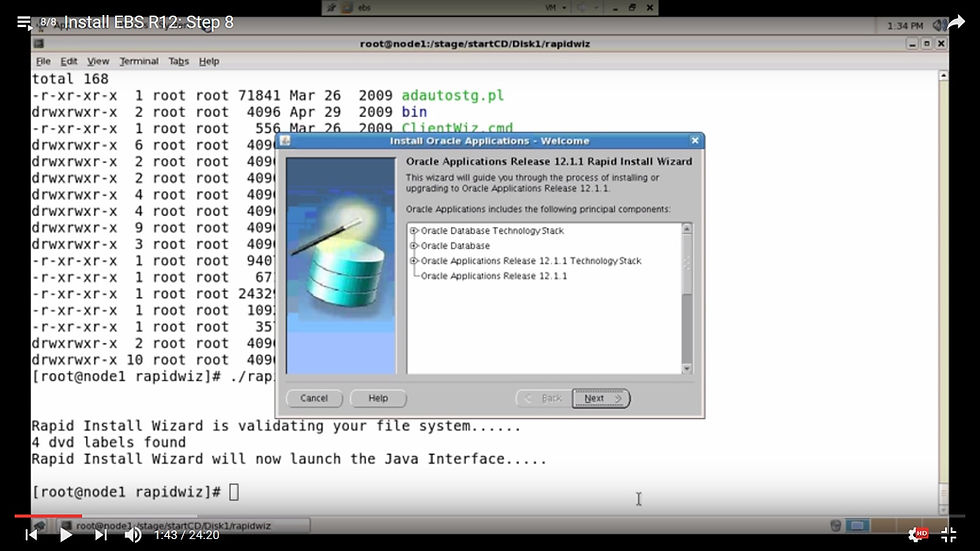The image size is (980, 551).
Task: Expand the Oracle Database tree node
Action: pyautogui.click(x=414, y=246)
